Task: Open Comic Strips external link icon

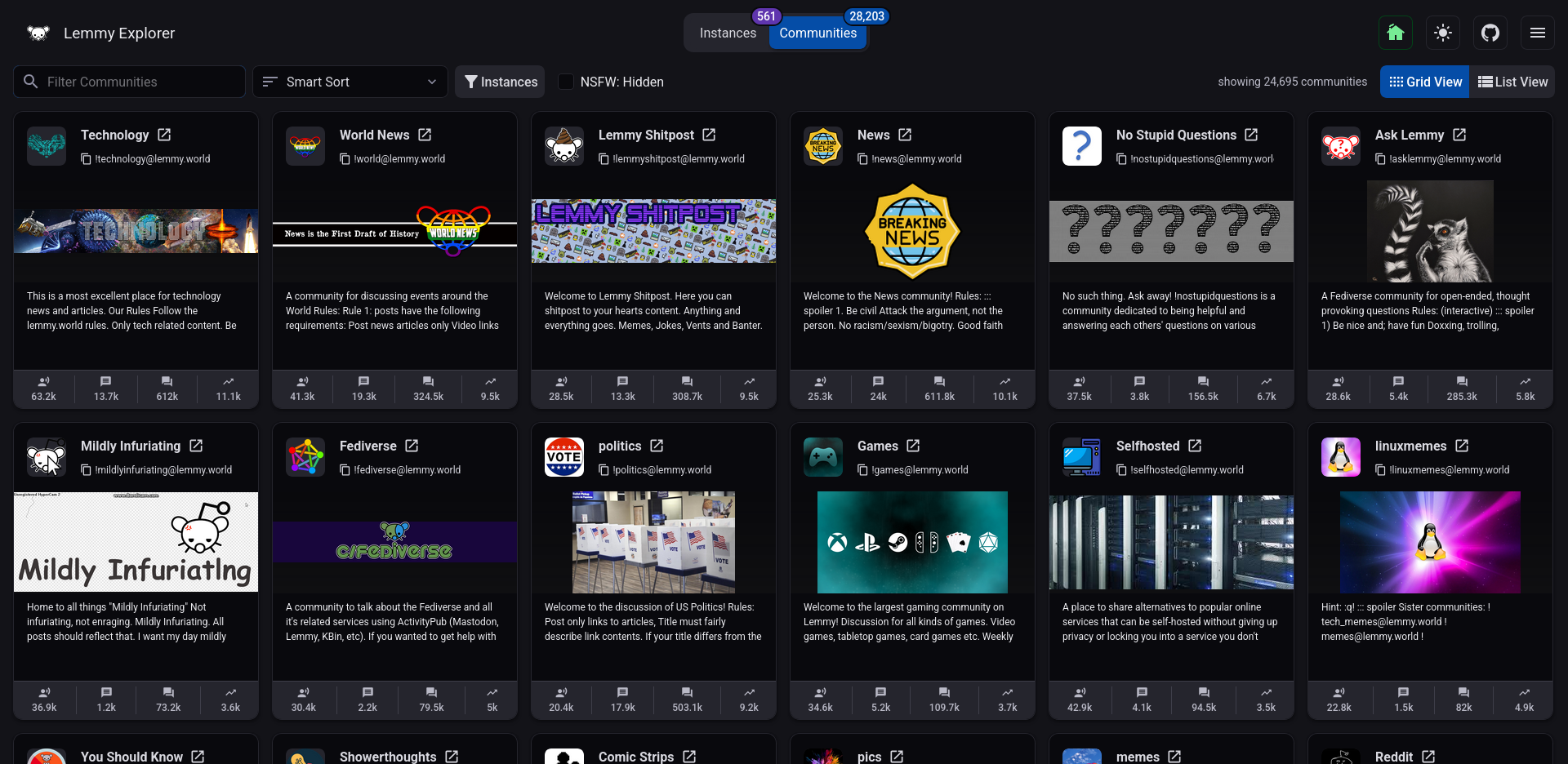Action: (689, 757)
